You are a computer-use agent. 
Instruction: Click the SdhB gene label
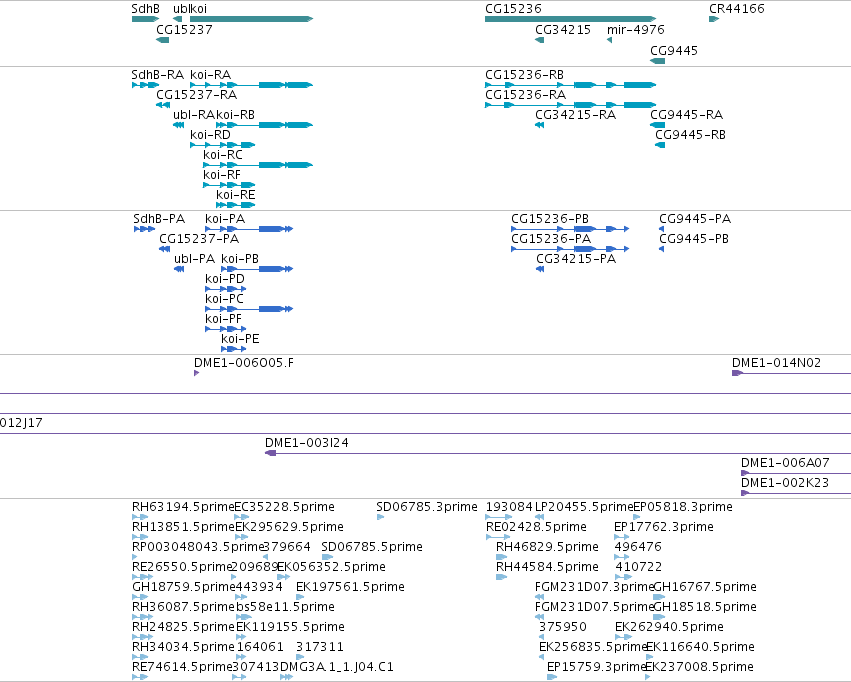pyautogui.click(x=145, y=9)
